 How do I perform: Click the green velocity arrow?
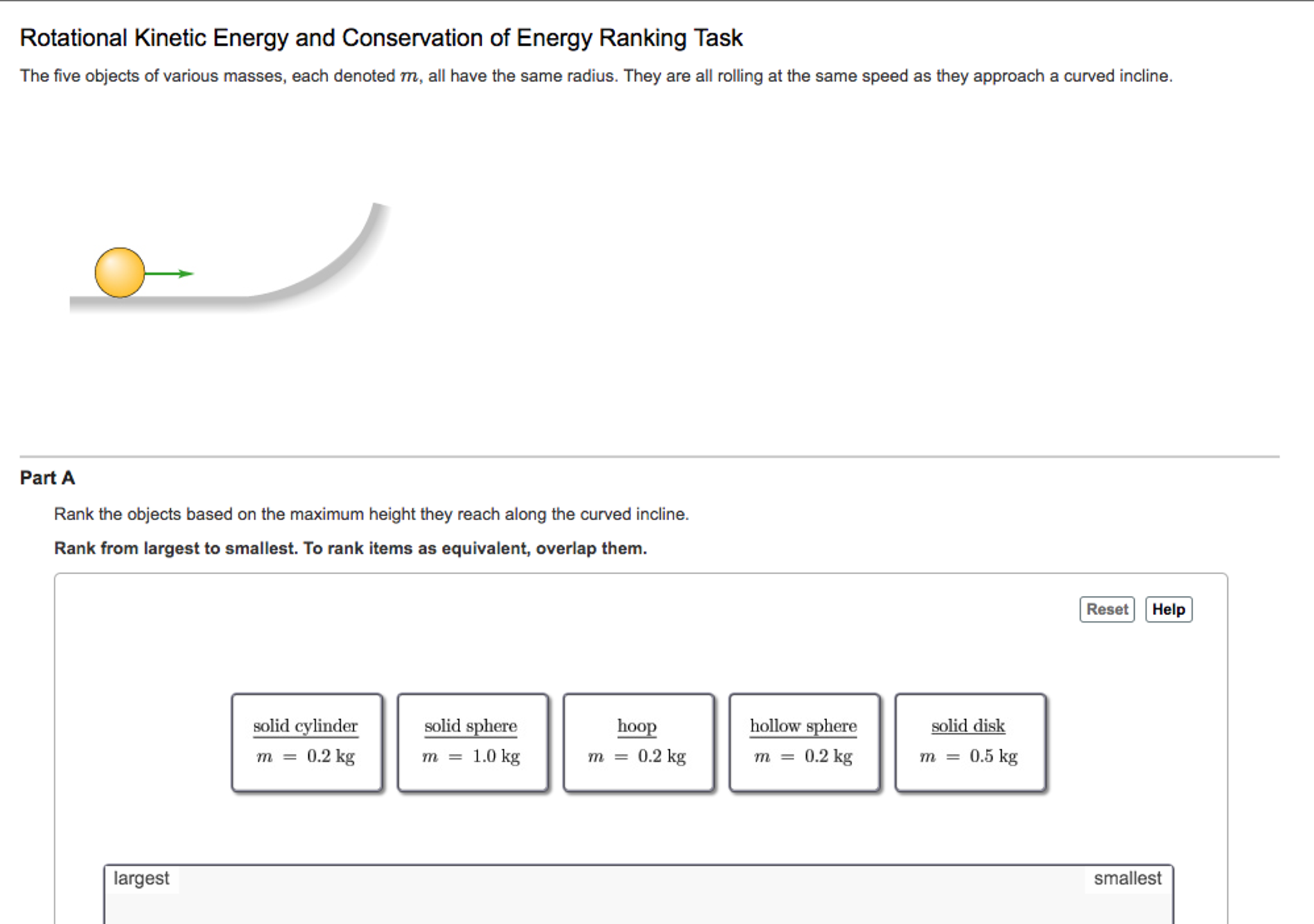[x=169, y=274]
